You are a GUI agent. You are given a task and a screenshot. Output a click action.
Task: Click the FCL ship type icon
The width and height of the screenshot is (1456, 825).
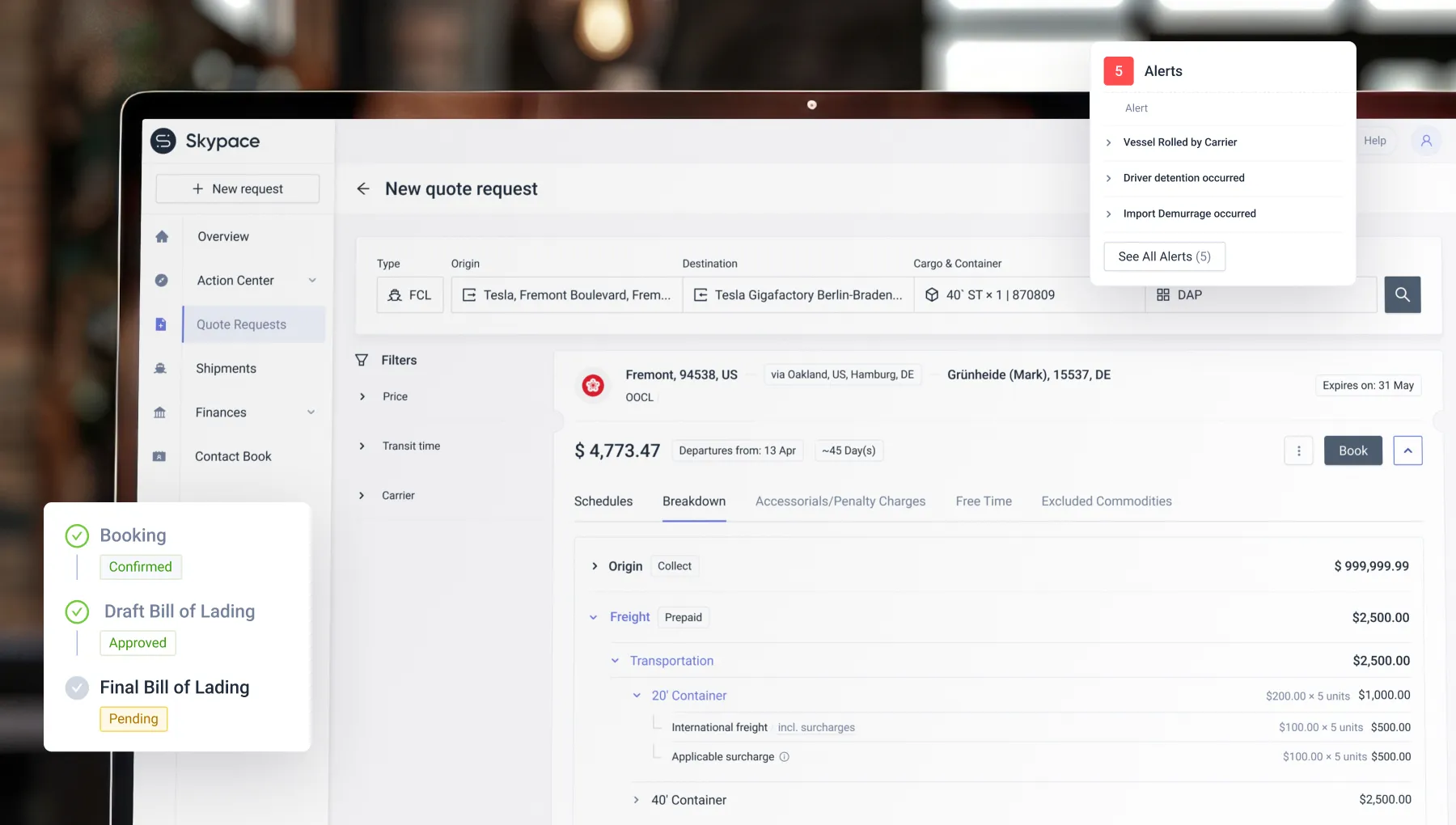click(x=395, y=295)
